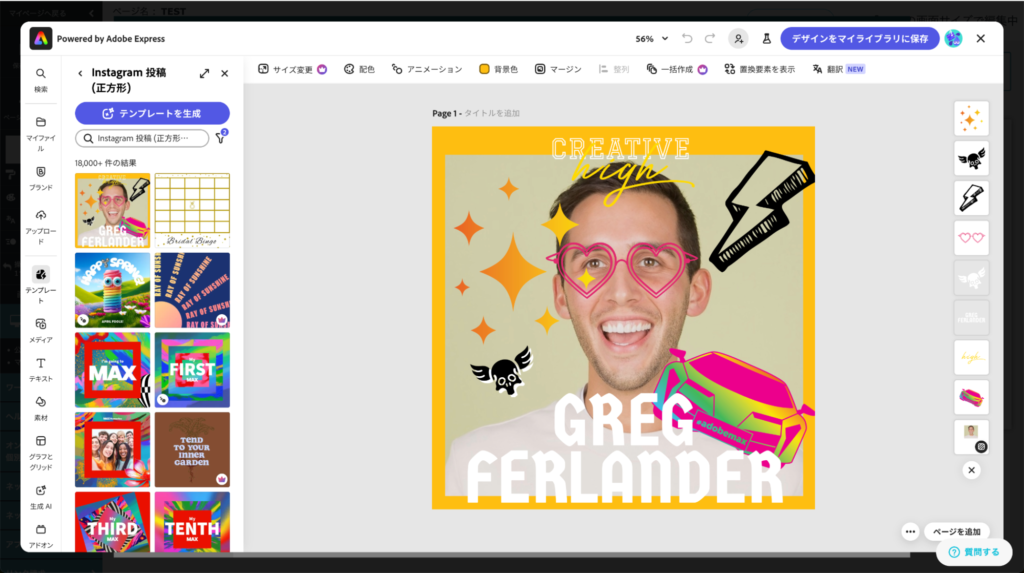The image size is (1024, 573).
Task: Click the テンプレートを生成 button
Action: [x=152, y=114]
